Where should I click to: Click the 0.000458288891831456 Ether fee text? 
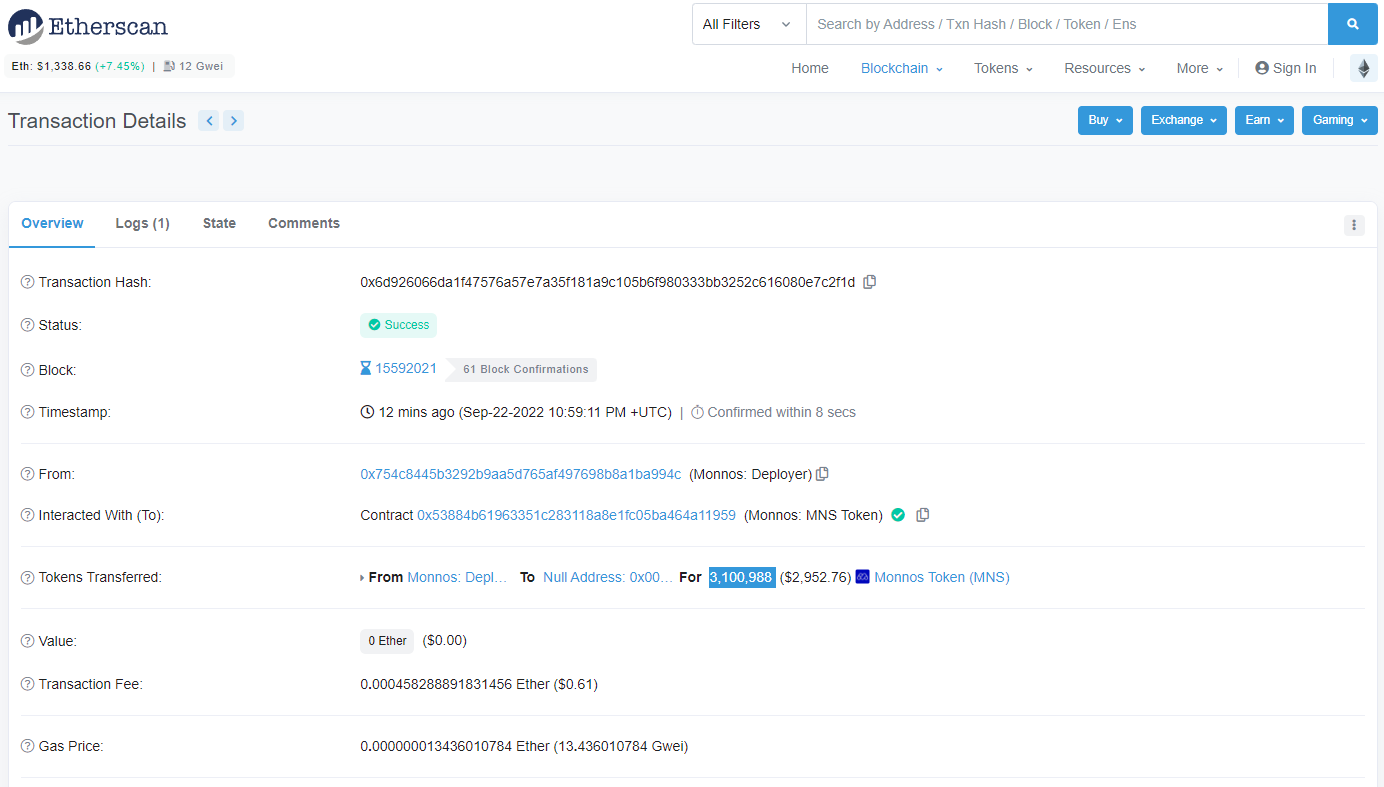(455, 684)
